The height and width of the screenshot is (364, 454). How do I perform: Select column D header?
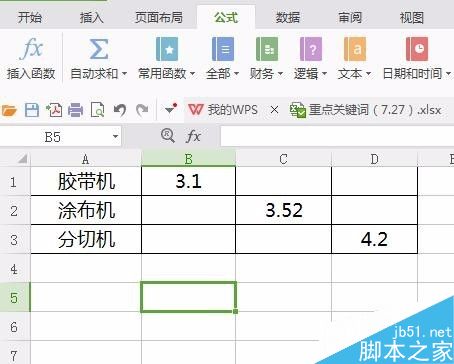374,159
